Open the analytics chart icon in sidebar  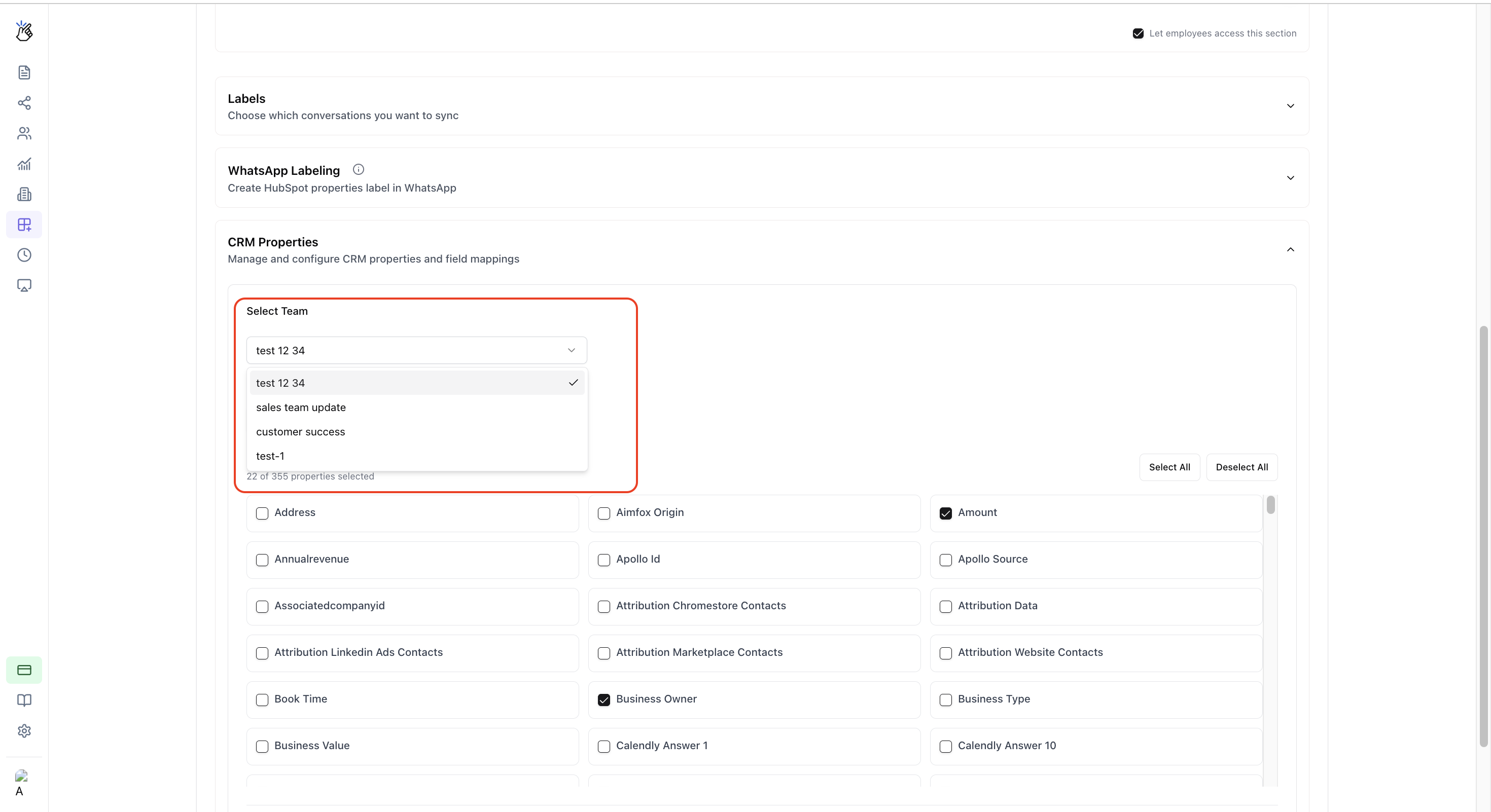pos(24,164)
